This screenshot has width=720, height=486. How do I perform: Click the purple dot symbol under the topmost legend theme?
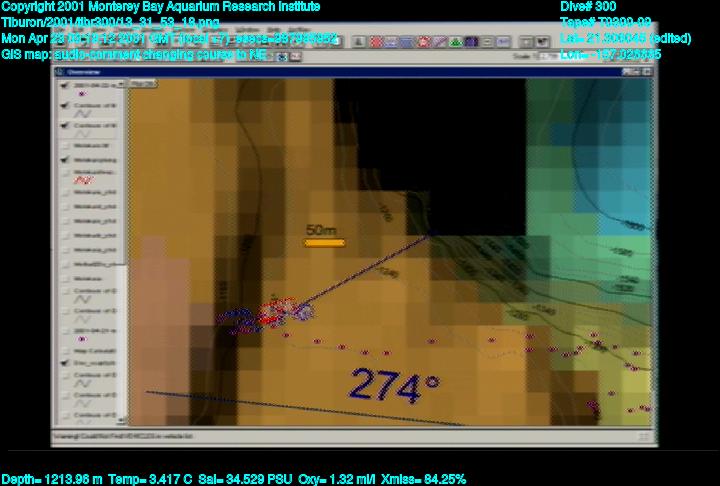[82, 94]
